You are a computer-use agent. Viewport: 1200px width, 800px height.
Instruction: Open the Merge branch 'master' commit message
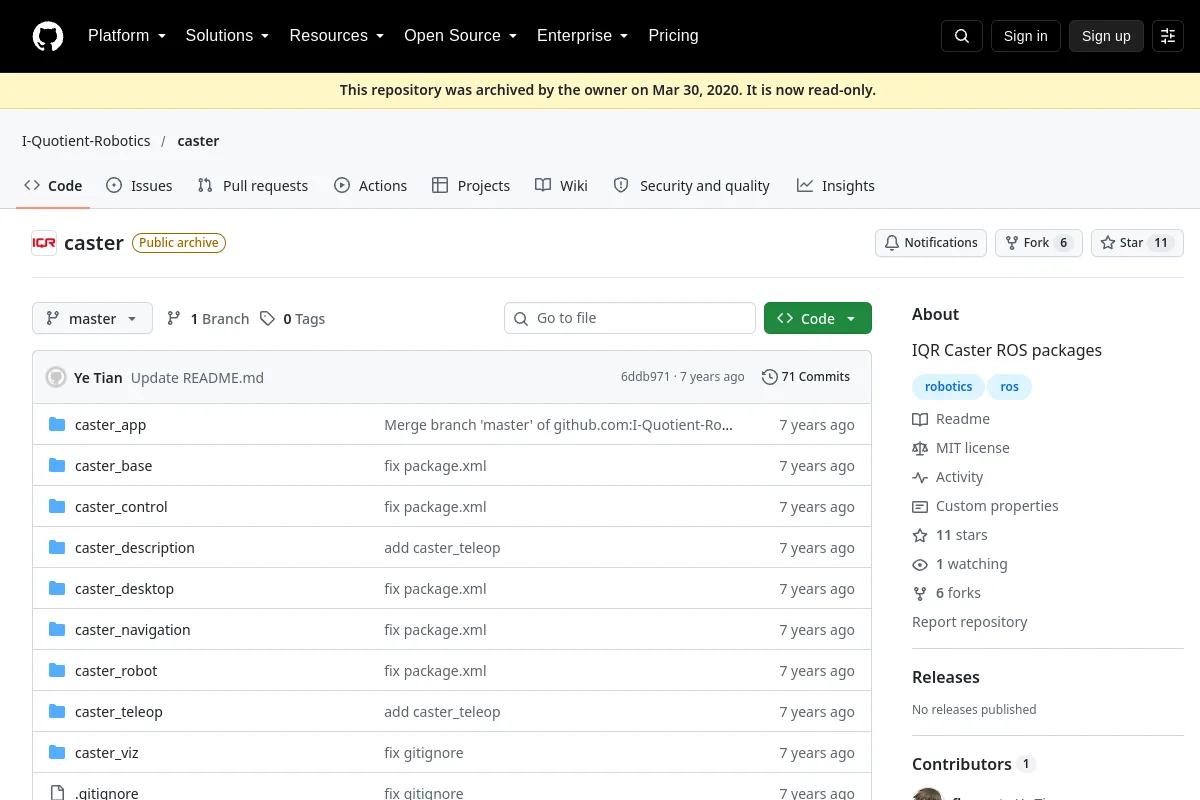point(559,425)
